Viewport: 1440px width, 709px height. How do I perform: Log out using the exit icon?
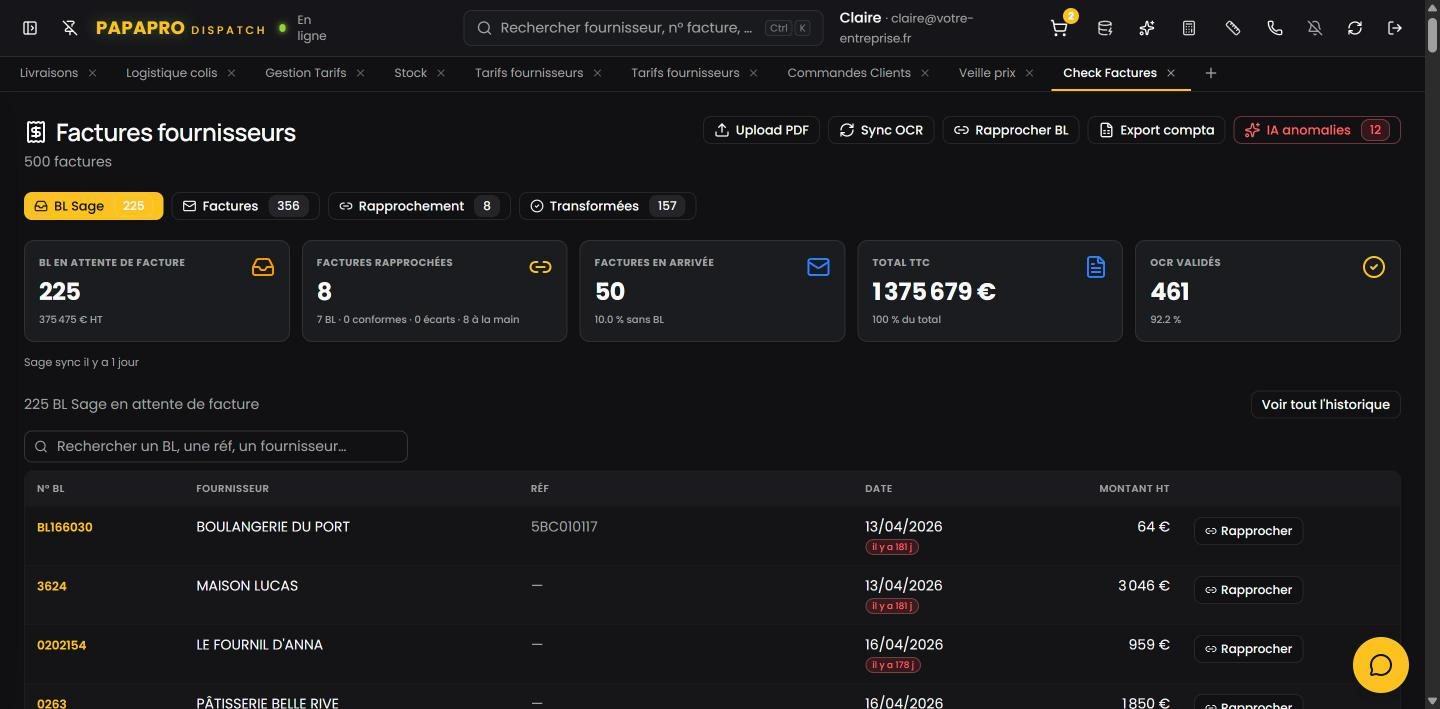pyautogui.click(x=1395, y=28)
